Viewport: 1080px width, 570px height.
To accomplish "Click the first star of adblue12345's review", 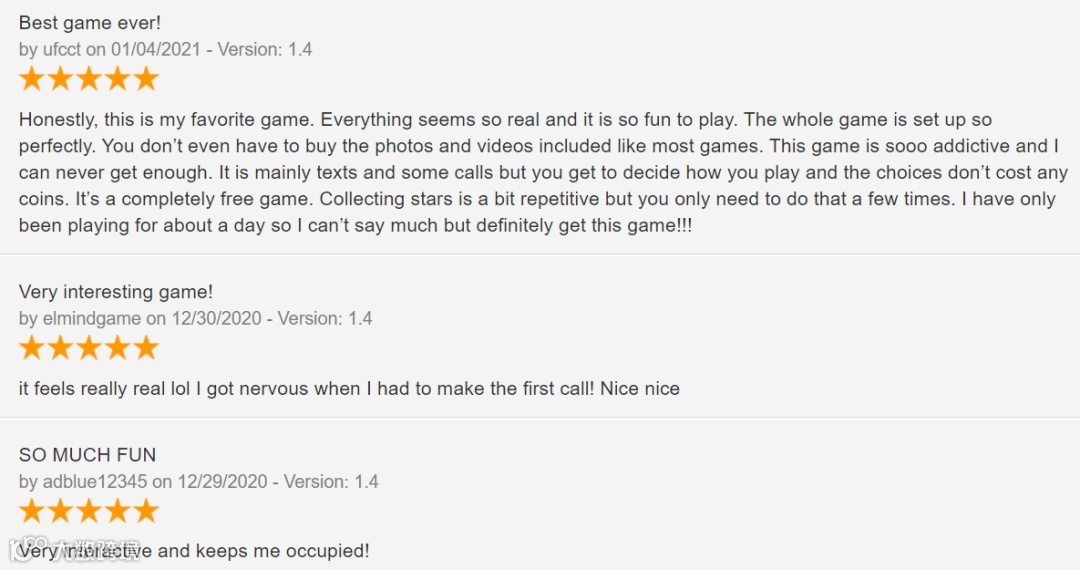I will coord(32,511).
